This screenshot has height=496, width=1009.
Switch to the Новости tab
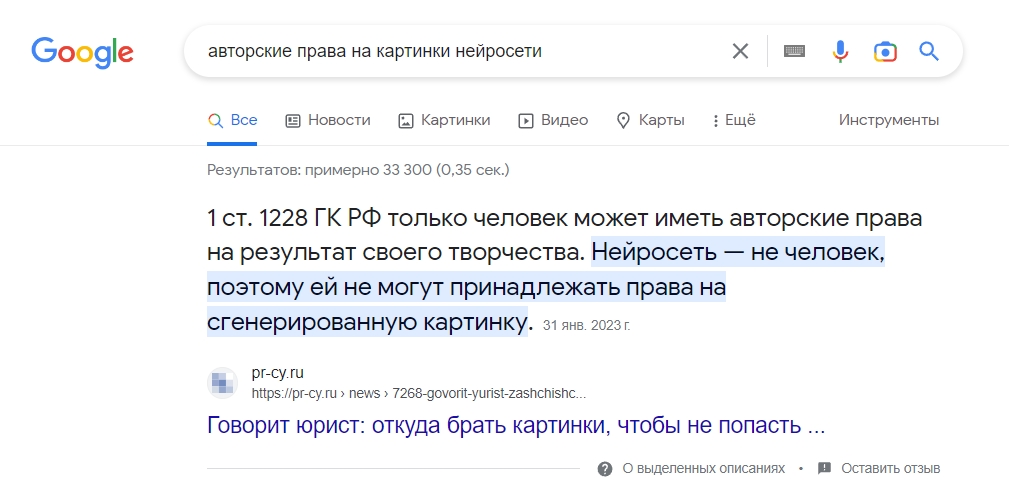(328, 120)
